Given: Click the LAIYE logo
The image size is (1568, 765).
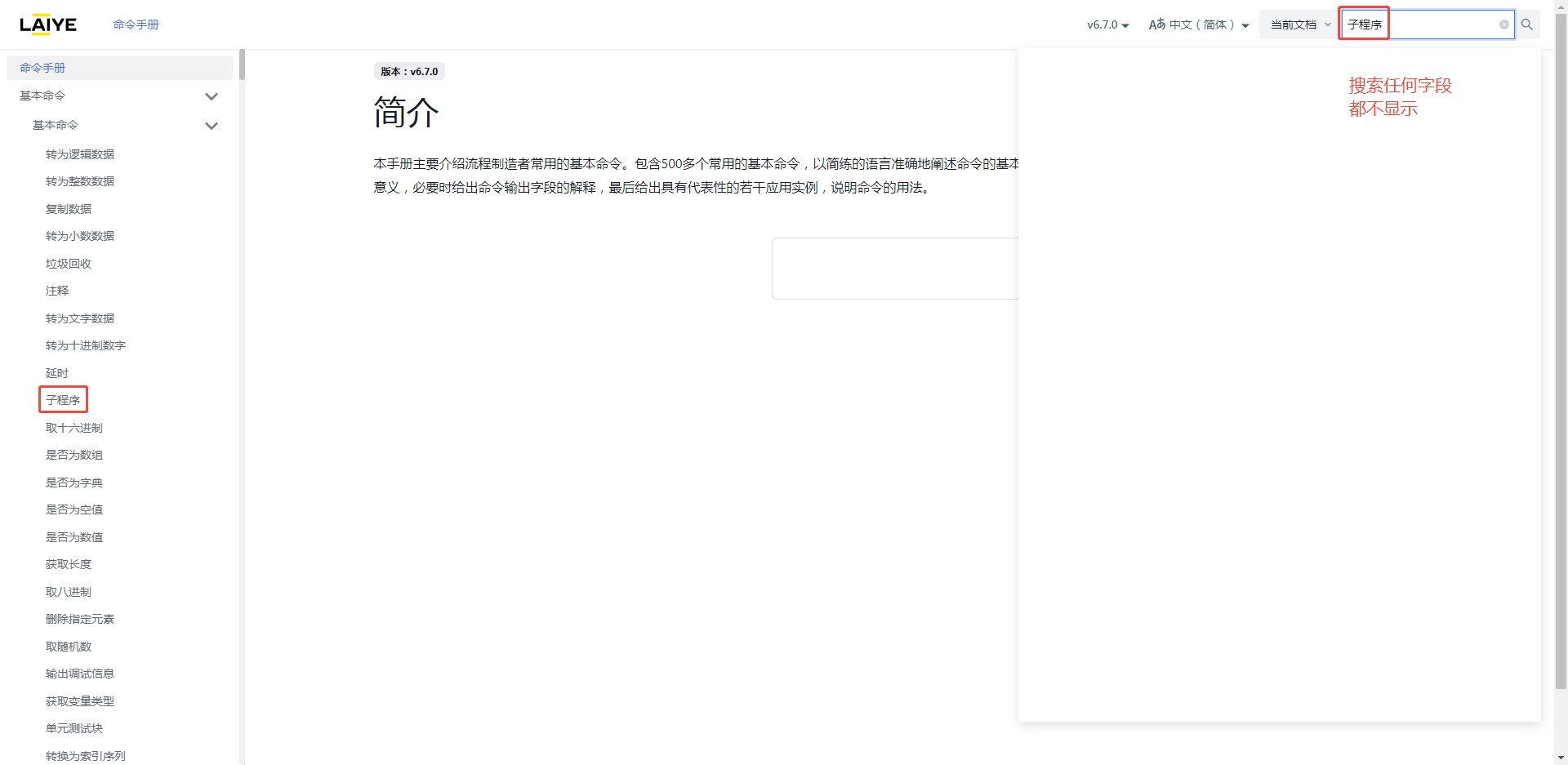Looking at the screenshot, I should (48, 24).
